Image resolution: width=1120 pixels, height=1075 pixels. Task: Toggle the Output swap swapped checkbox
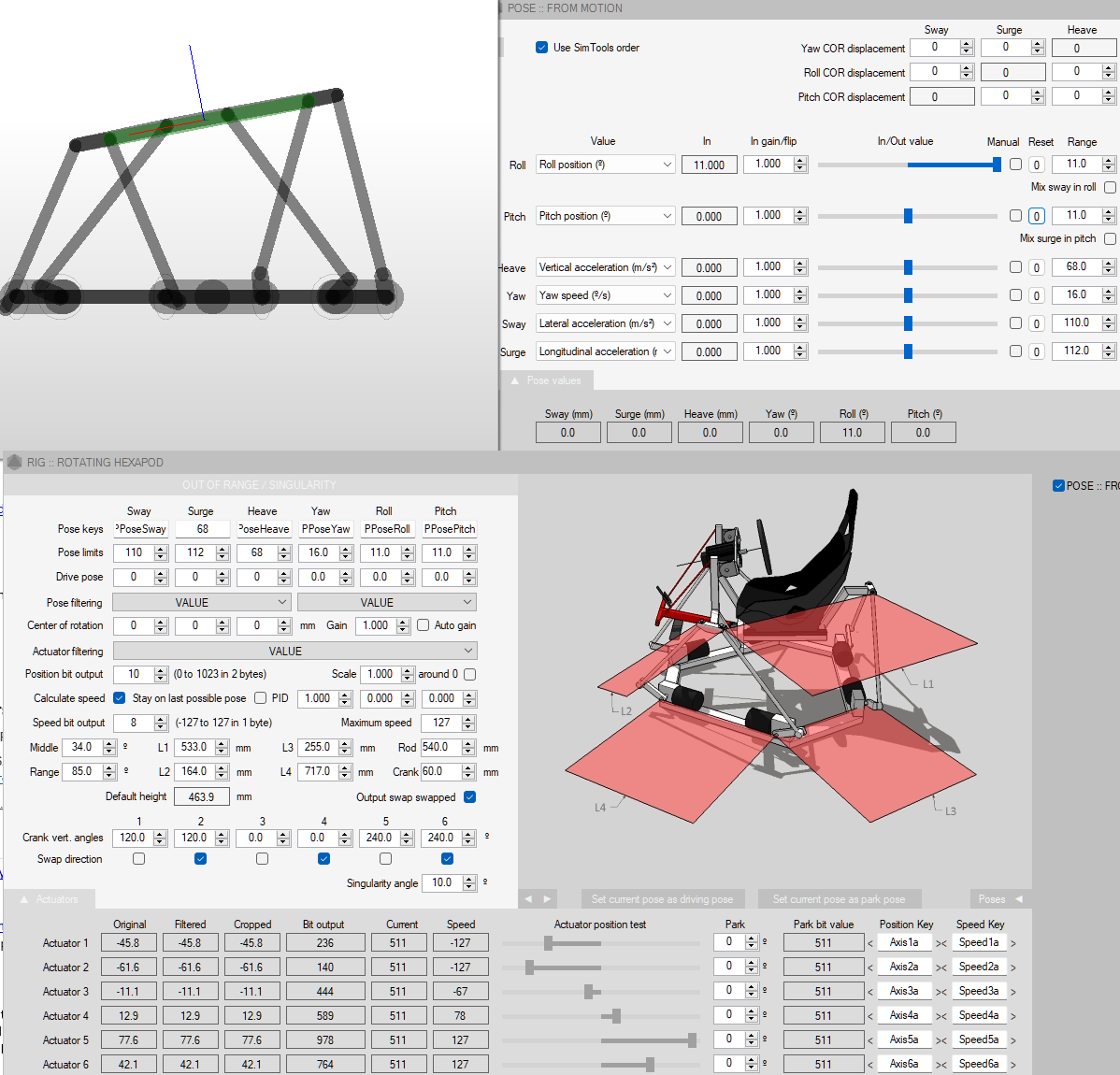(469, 797)
